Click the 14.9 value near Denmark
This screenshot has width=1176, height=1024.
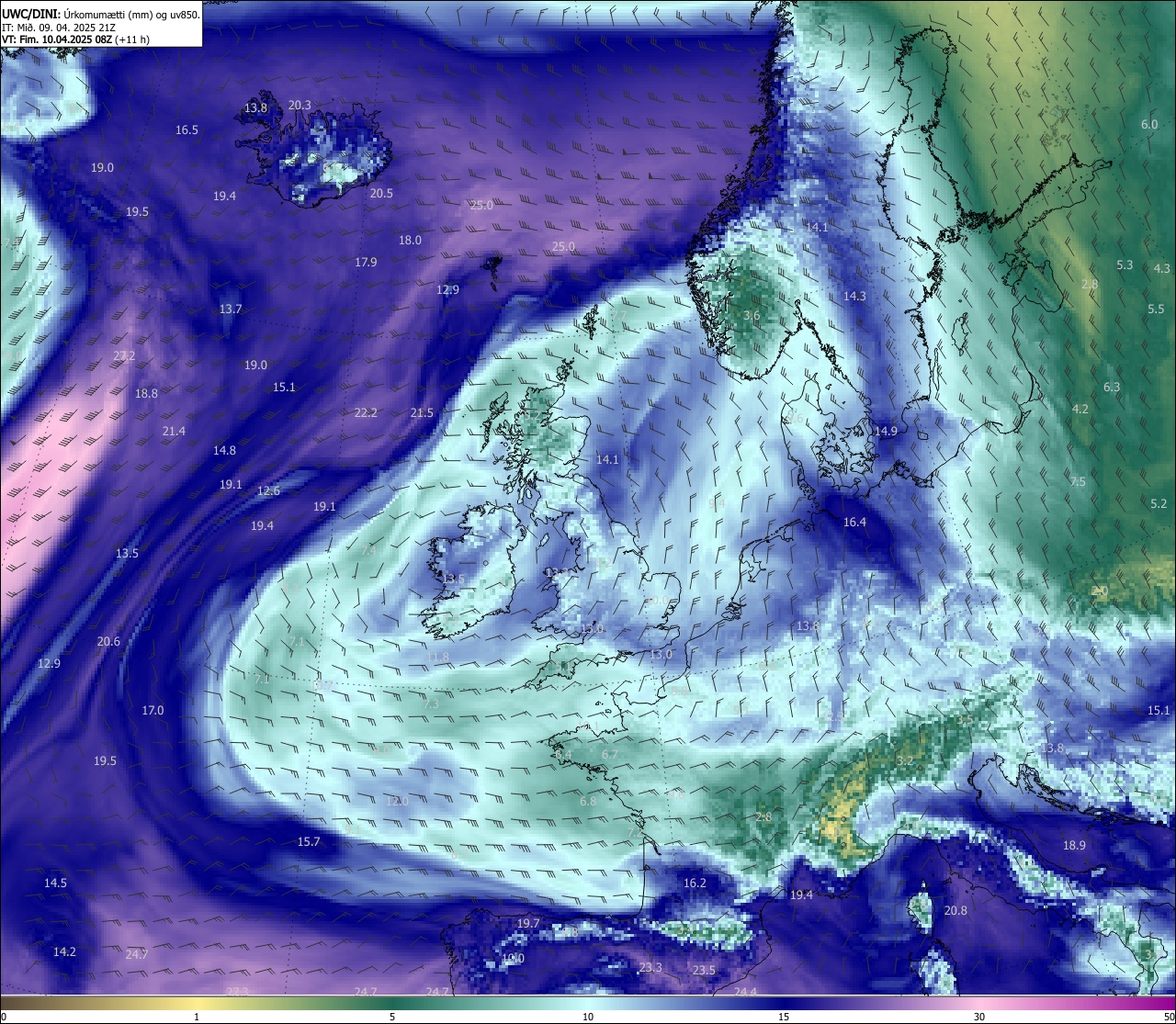(x=886, y=432)
